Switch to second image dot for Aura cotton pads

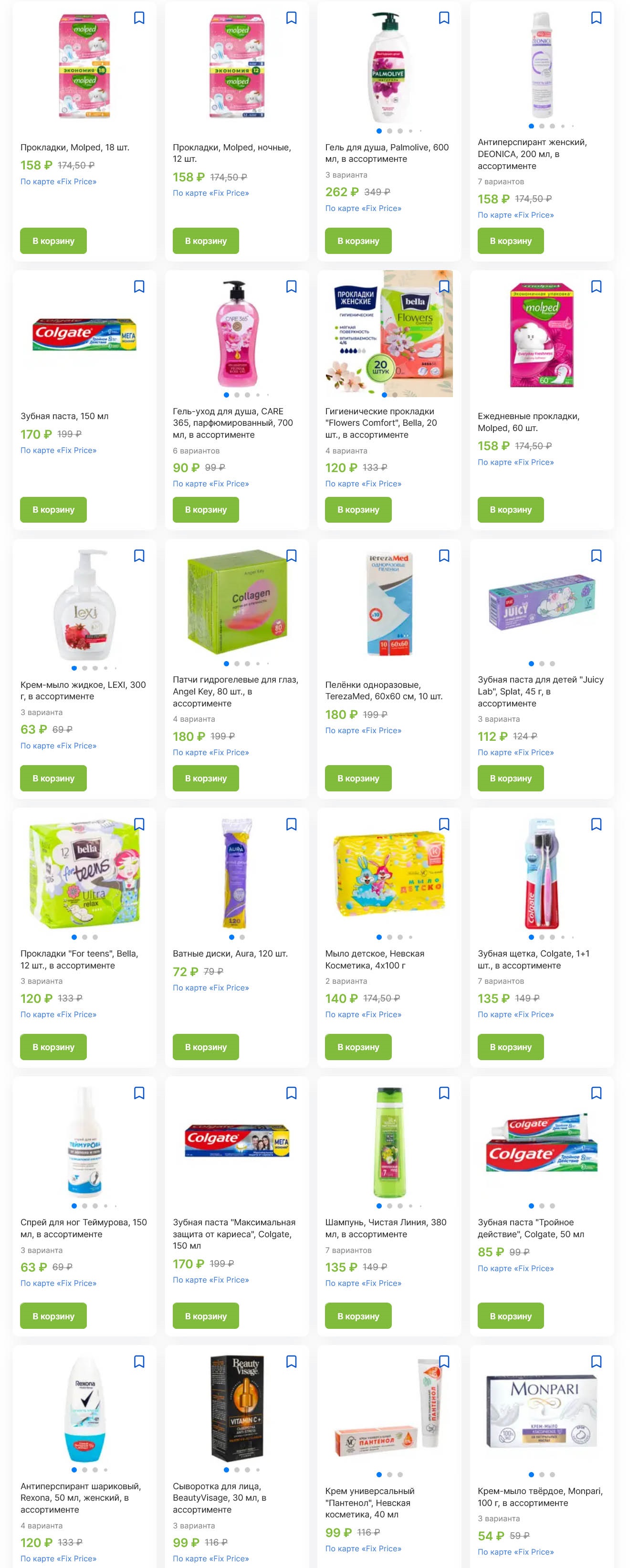(242, 937)
